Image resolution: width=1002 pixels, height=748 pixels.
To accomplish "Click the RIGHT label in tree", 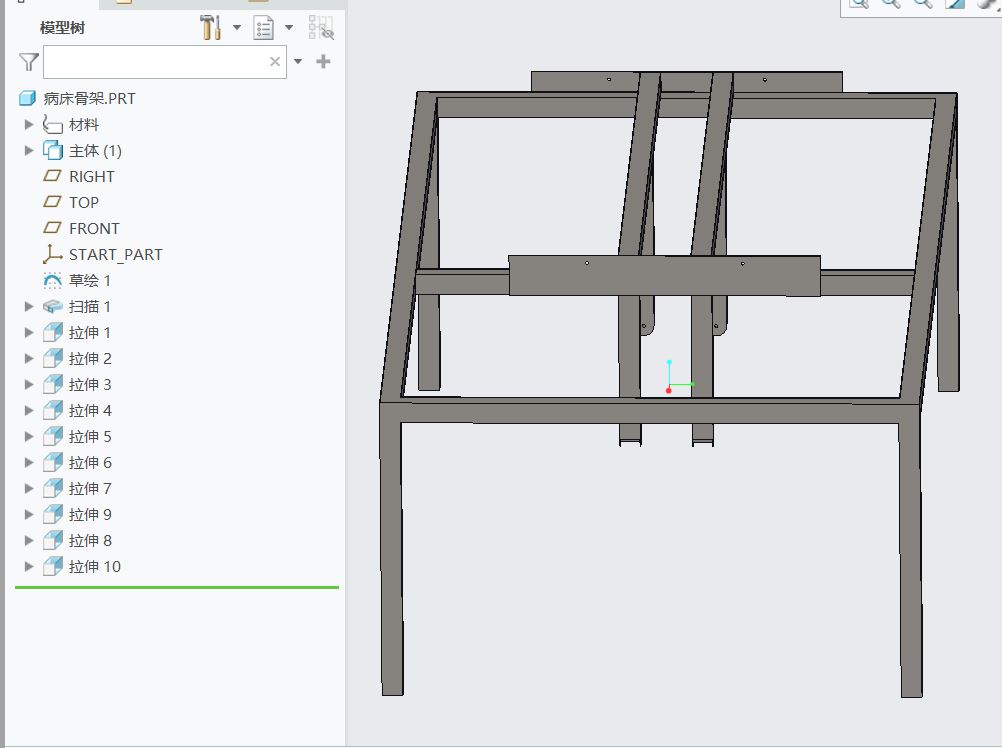I will pyautogui.click(x=92, y=176).
